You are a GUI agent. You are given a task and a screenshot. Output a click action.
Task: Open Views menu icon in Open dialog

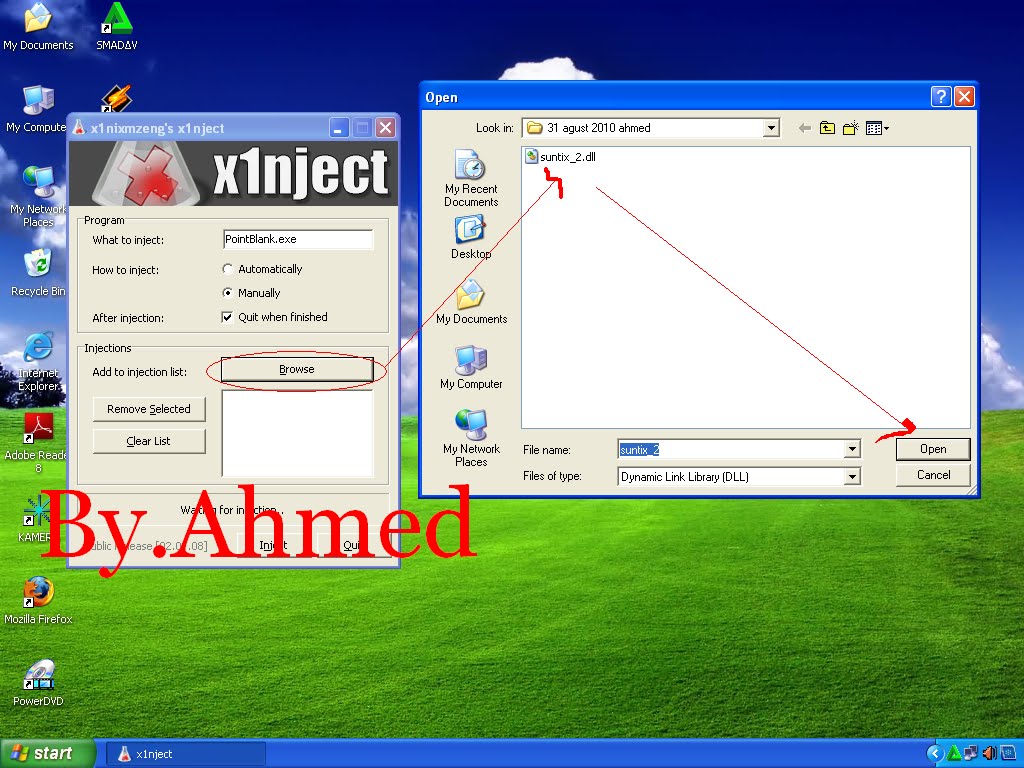click(x=877, y=128)
